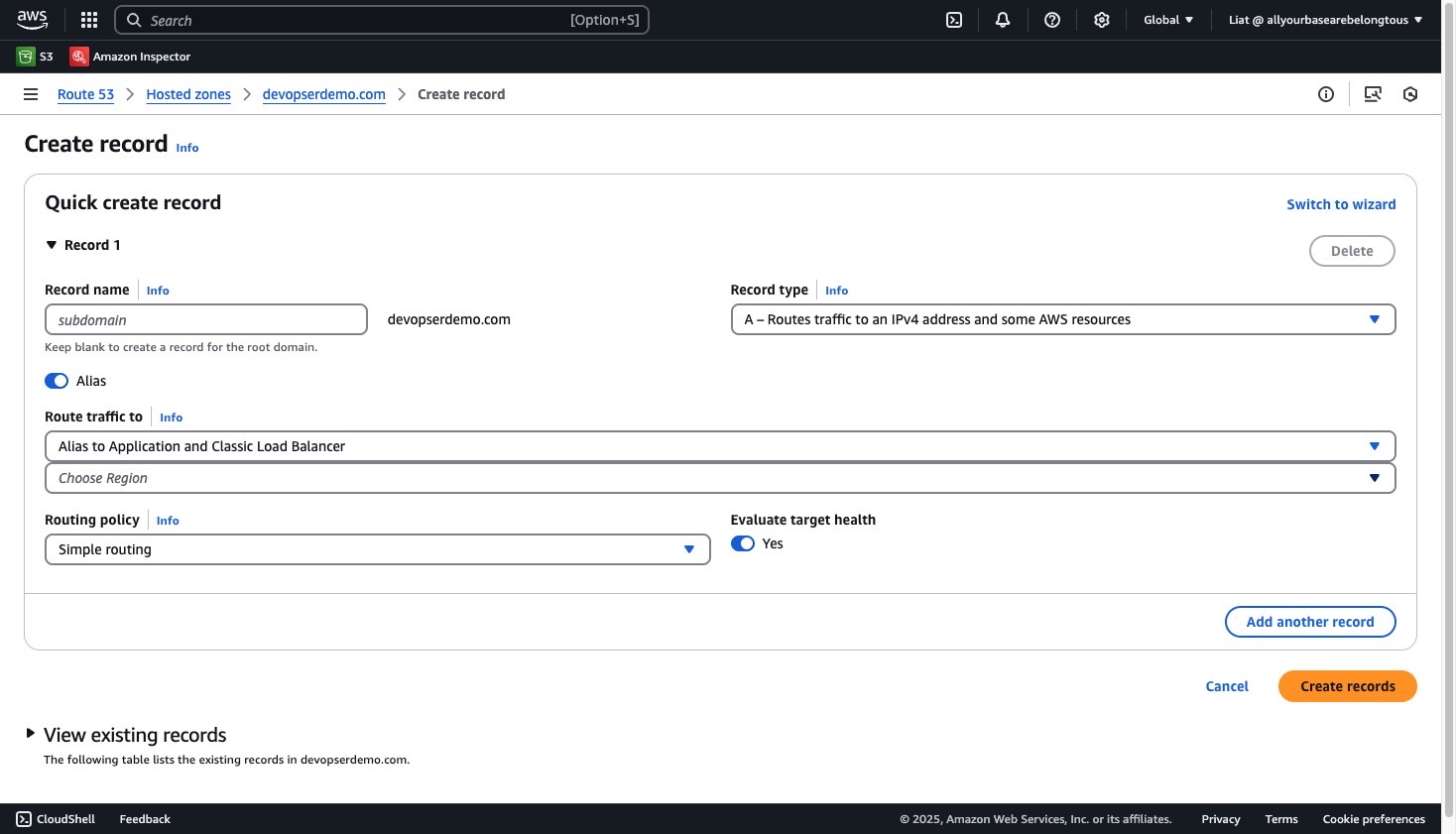
Task: Open the settings gear in top bar
Action: (1102, 20)
